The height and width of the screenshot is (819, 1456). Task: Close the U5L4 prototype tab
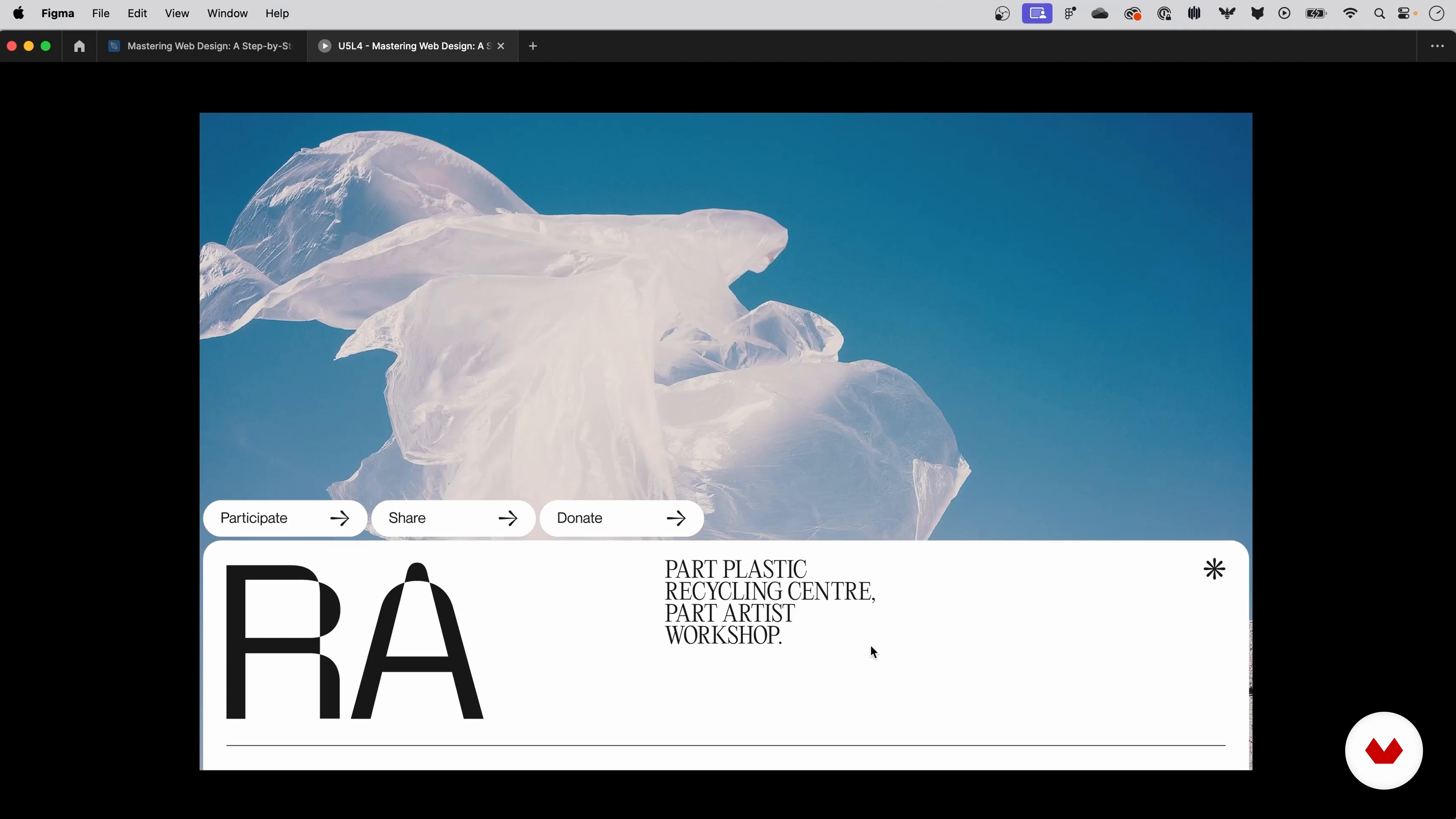(501, 46)
